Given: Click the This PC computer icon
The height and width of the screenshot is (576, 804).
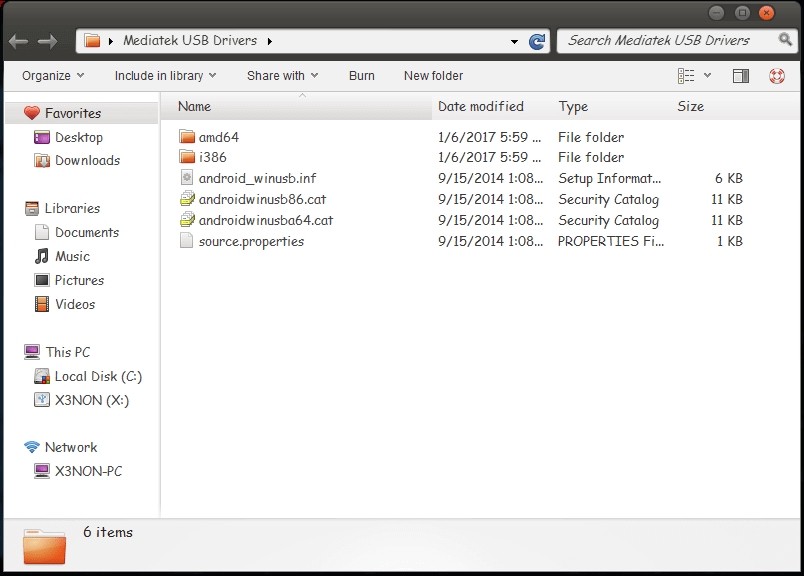Looking at the screenshot, I should point(32,352).
